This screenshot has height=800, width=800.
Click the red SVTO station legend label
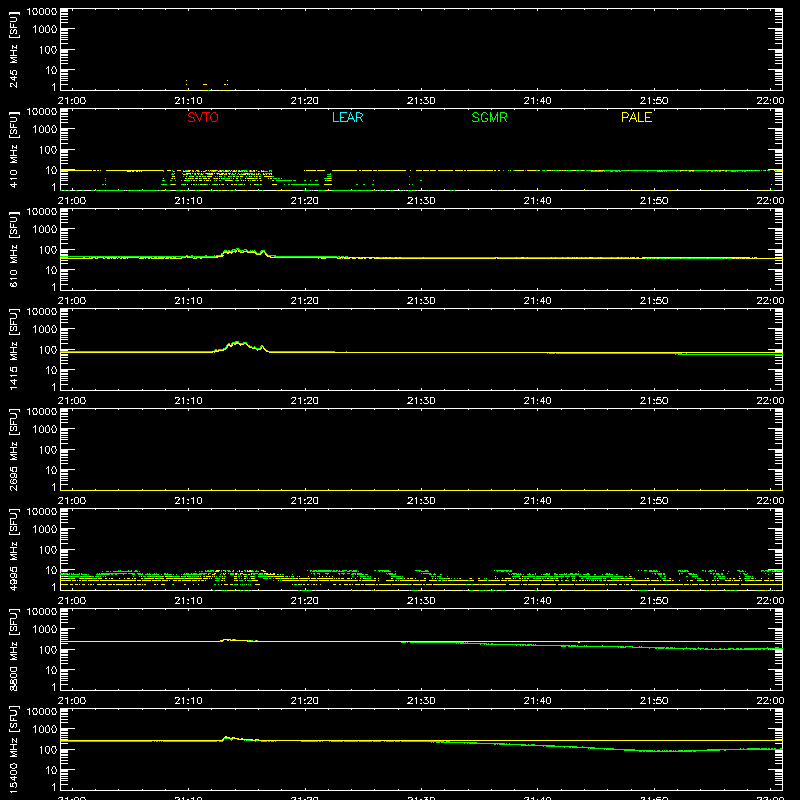click(x=203, y=117)
